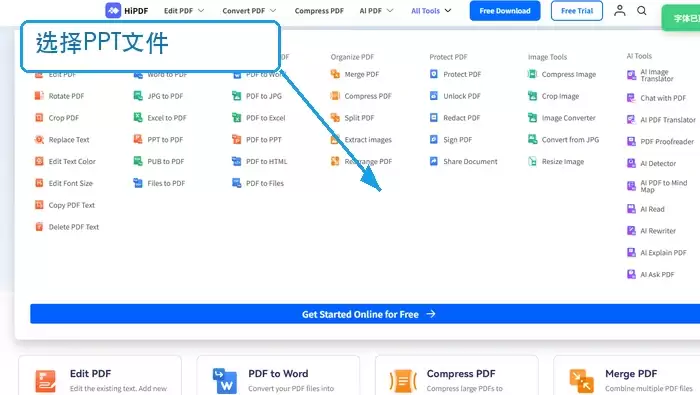700x395 pixels.
Task: Click the AI Detector icon
Action: point(631,163)
